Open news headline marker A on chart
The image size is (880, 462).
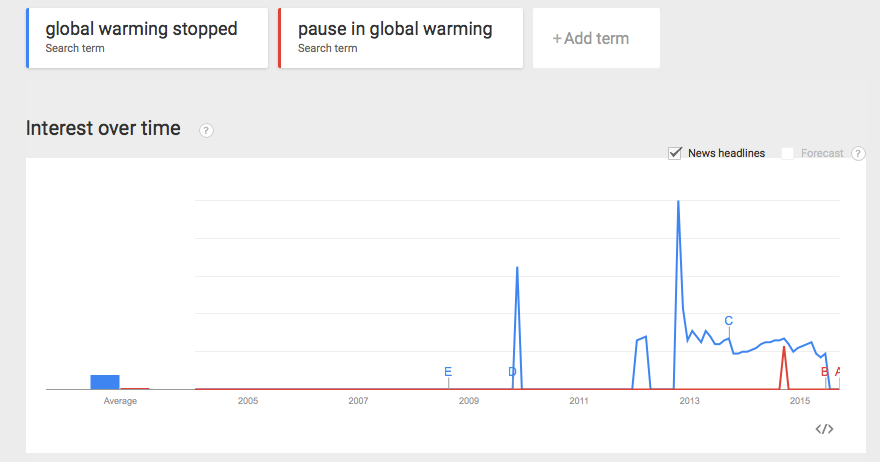(x=837, y=372)
